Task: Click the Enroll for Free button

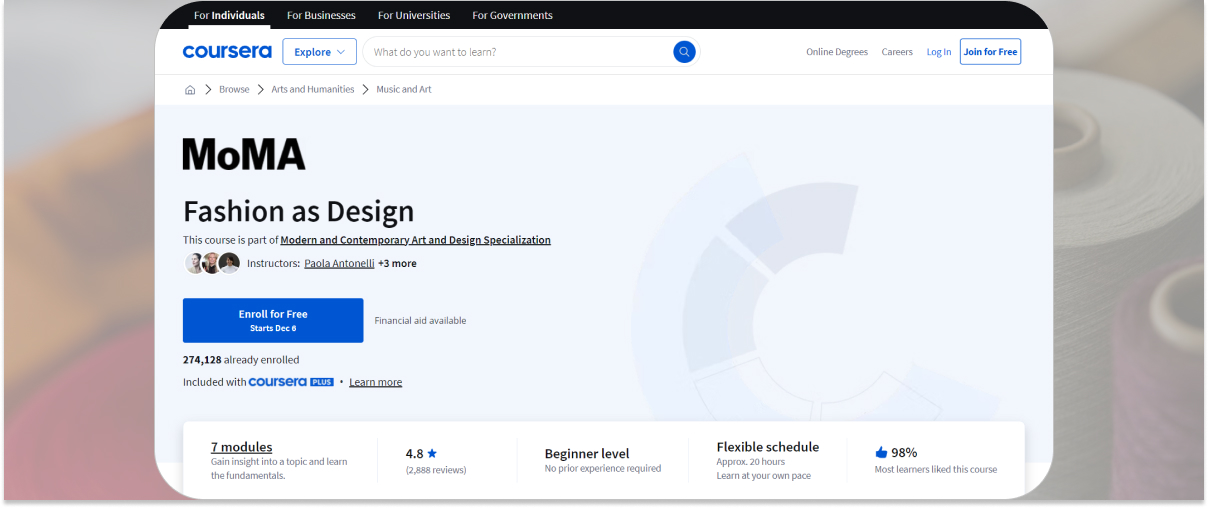Action: 273,320
